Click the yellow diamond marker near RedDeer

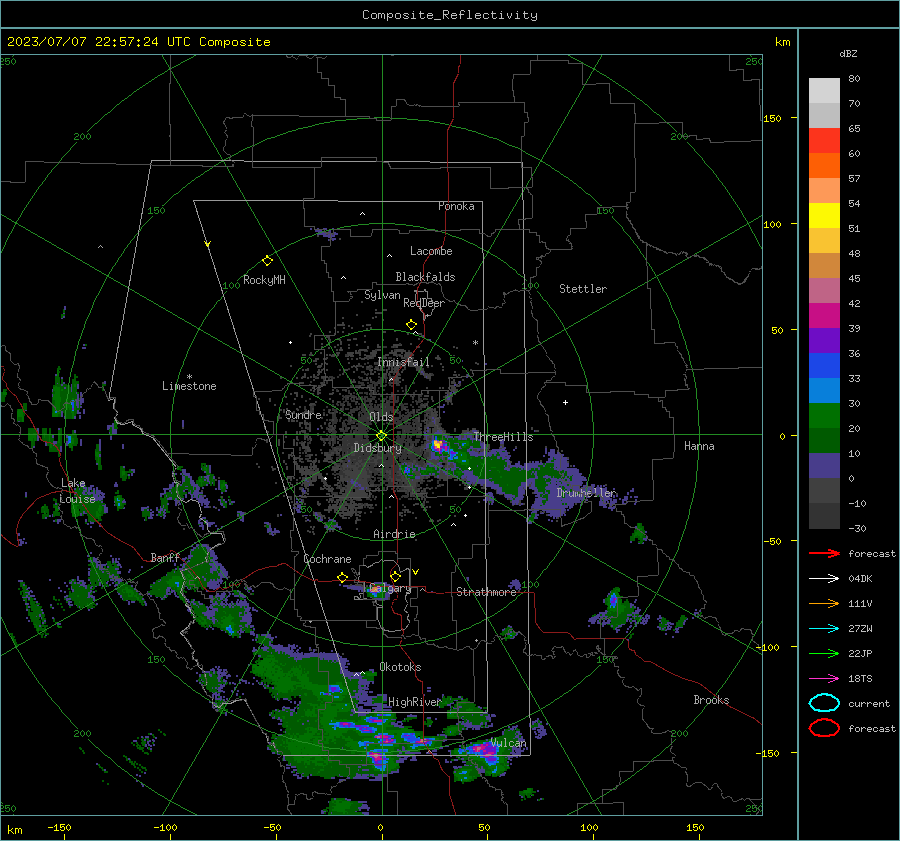tap(411, 325)
